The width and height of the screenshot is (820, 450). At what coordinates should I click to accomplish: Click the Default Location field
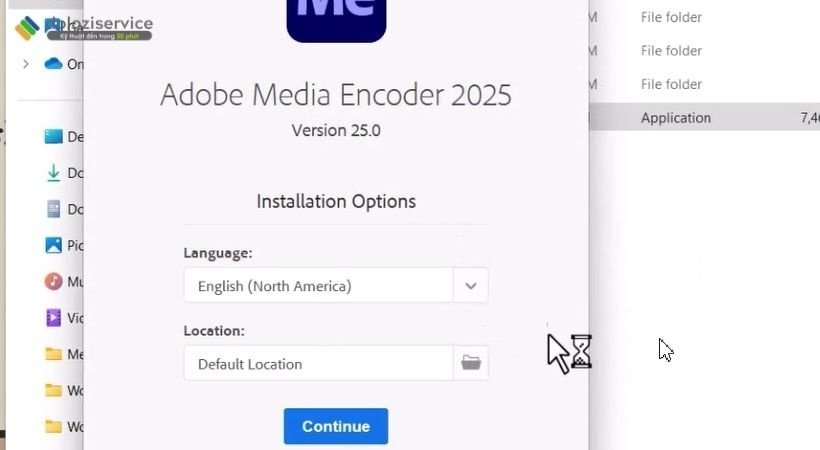(x=318, y=363)
